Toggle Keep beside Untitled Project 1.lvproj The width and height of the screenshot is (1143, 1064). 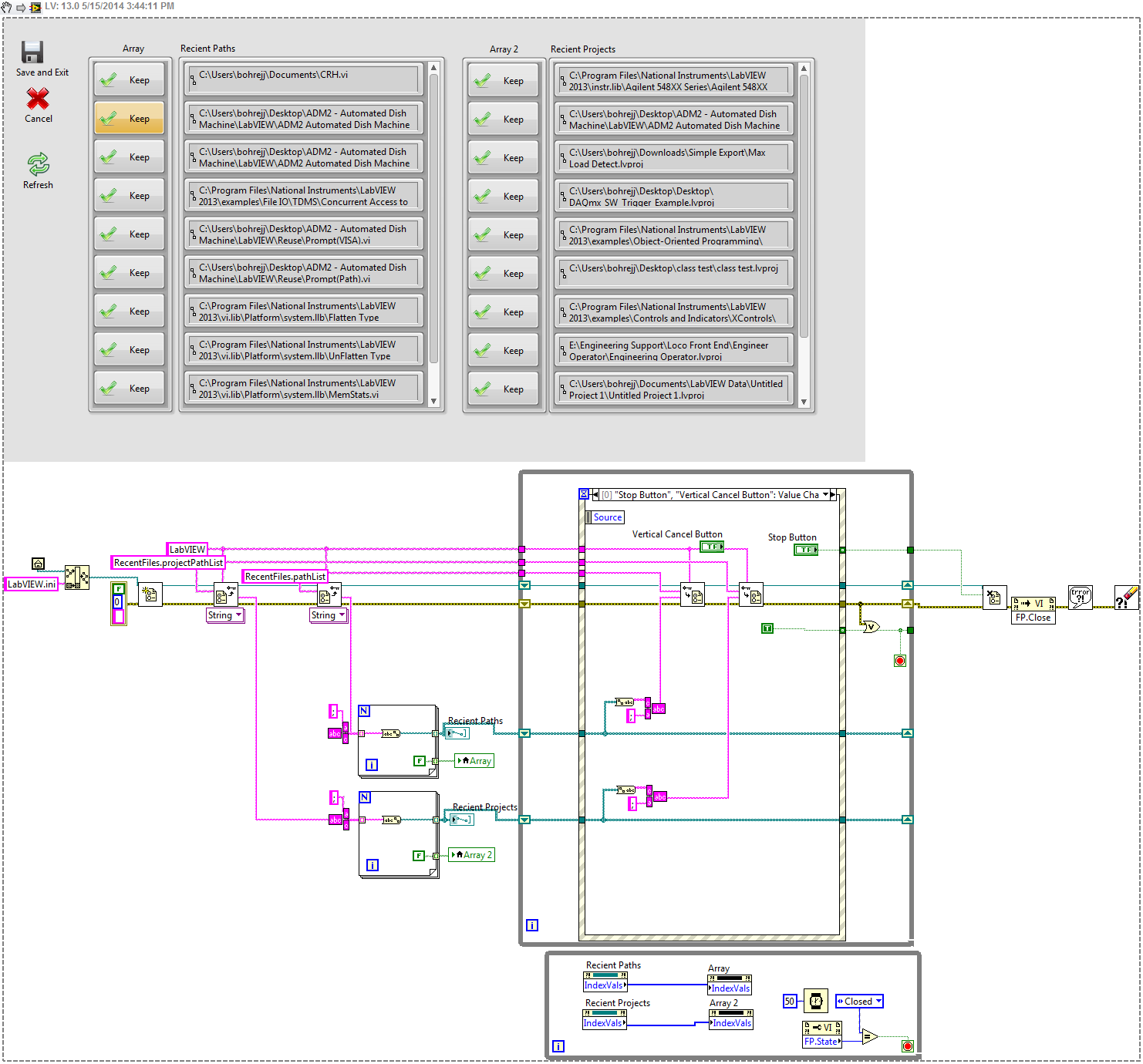click(x=503, y=389)
